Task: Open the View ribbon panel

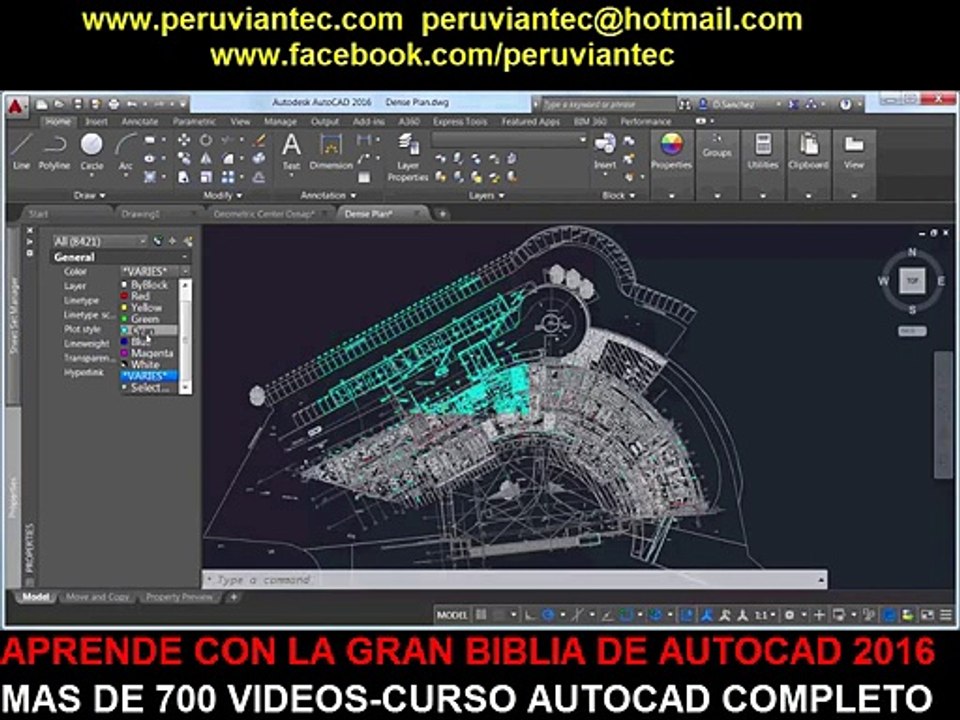Action: tap(854, 151)
